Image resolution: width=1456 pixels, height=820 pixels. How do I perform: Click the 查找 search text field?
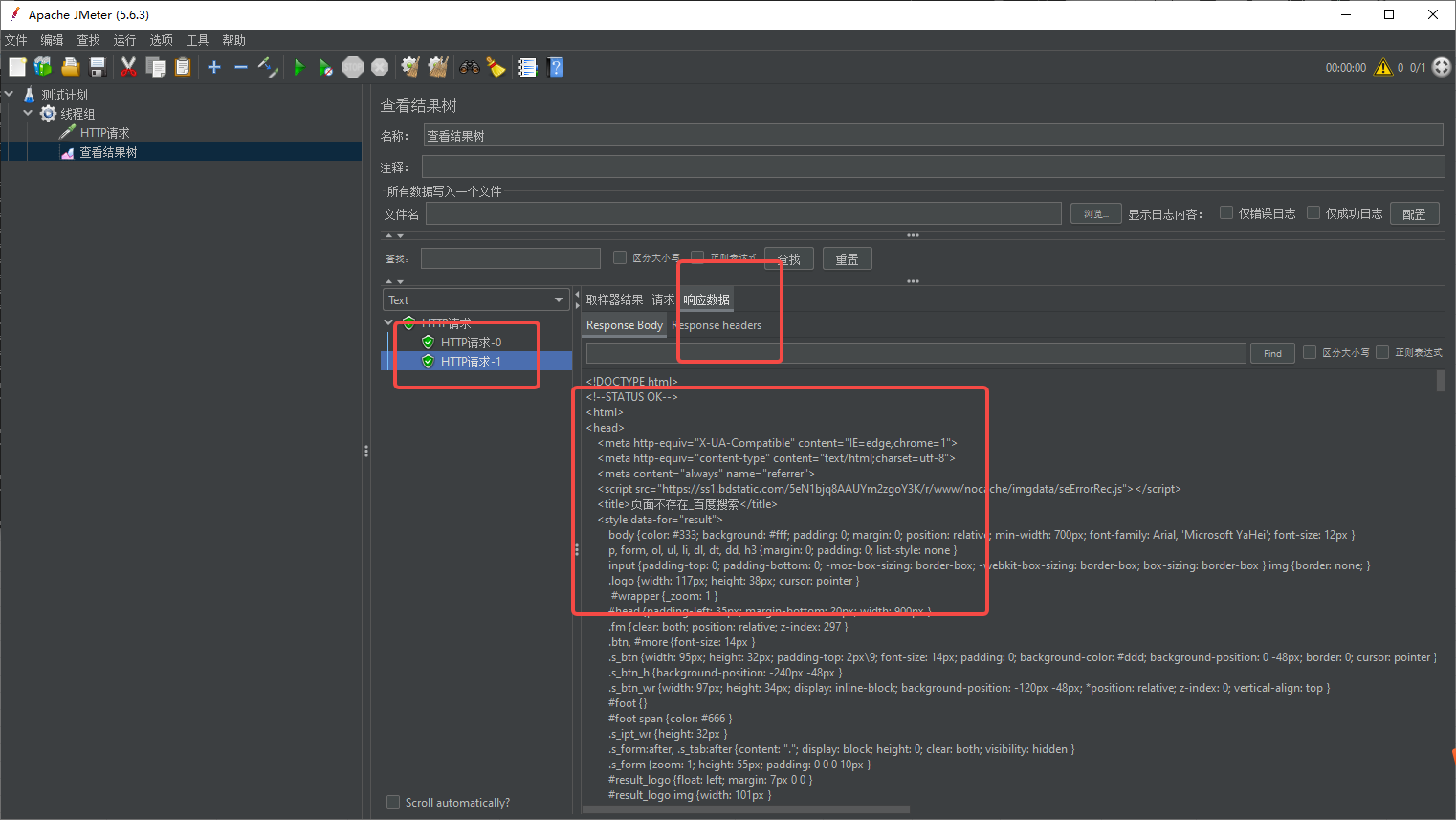[511, 258]
